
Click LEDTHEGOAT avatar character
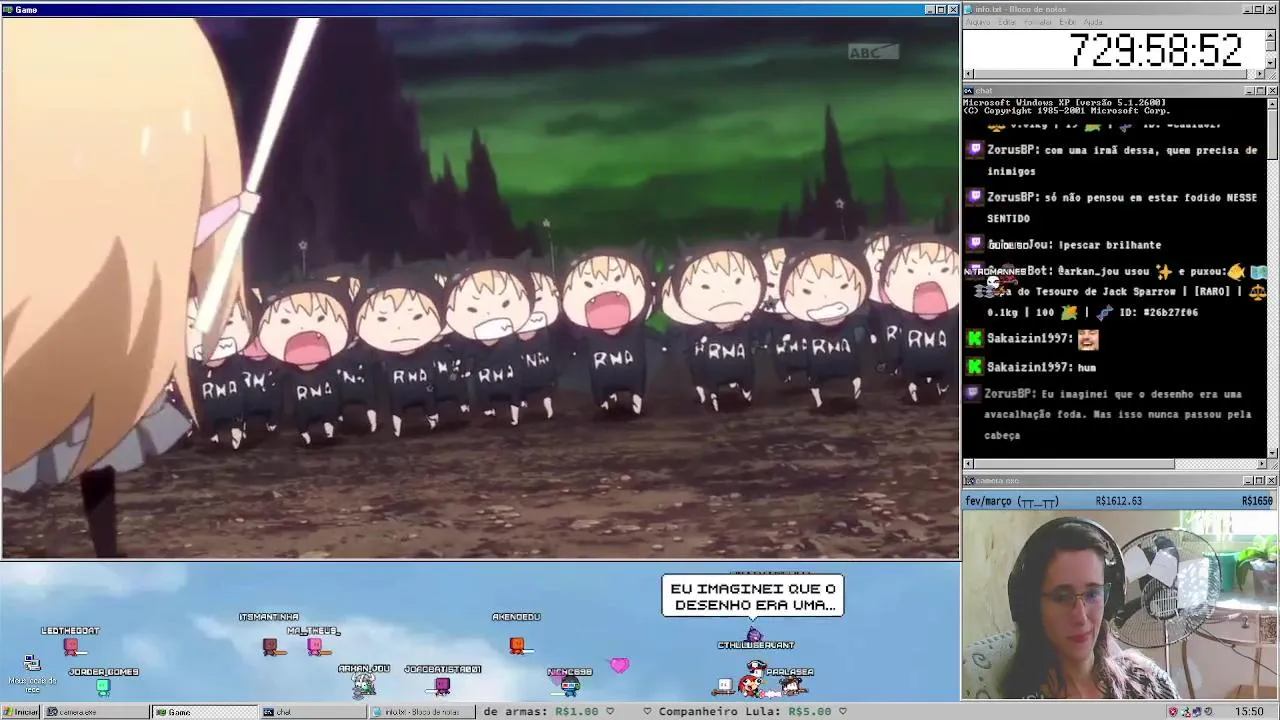[70, 647]
